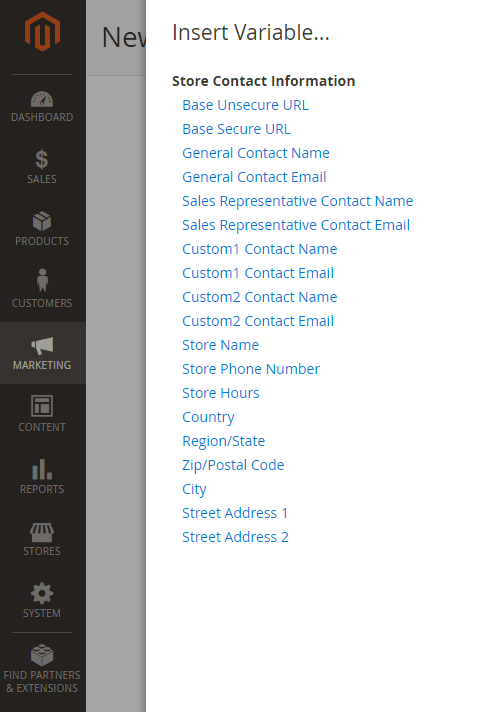The height and width of the screenshot is (712, 480).
Task: Insert the City variable
Action: [194, 489]
